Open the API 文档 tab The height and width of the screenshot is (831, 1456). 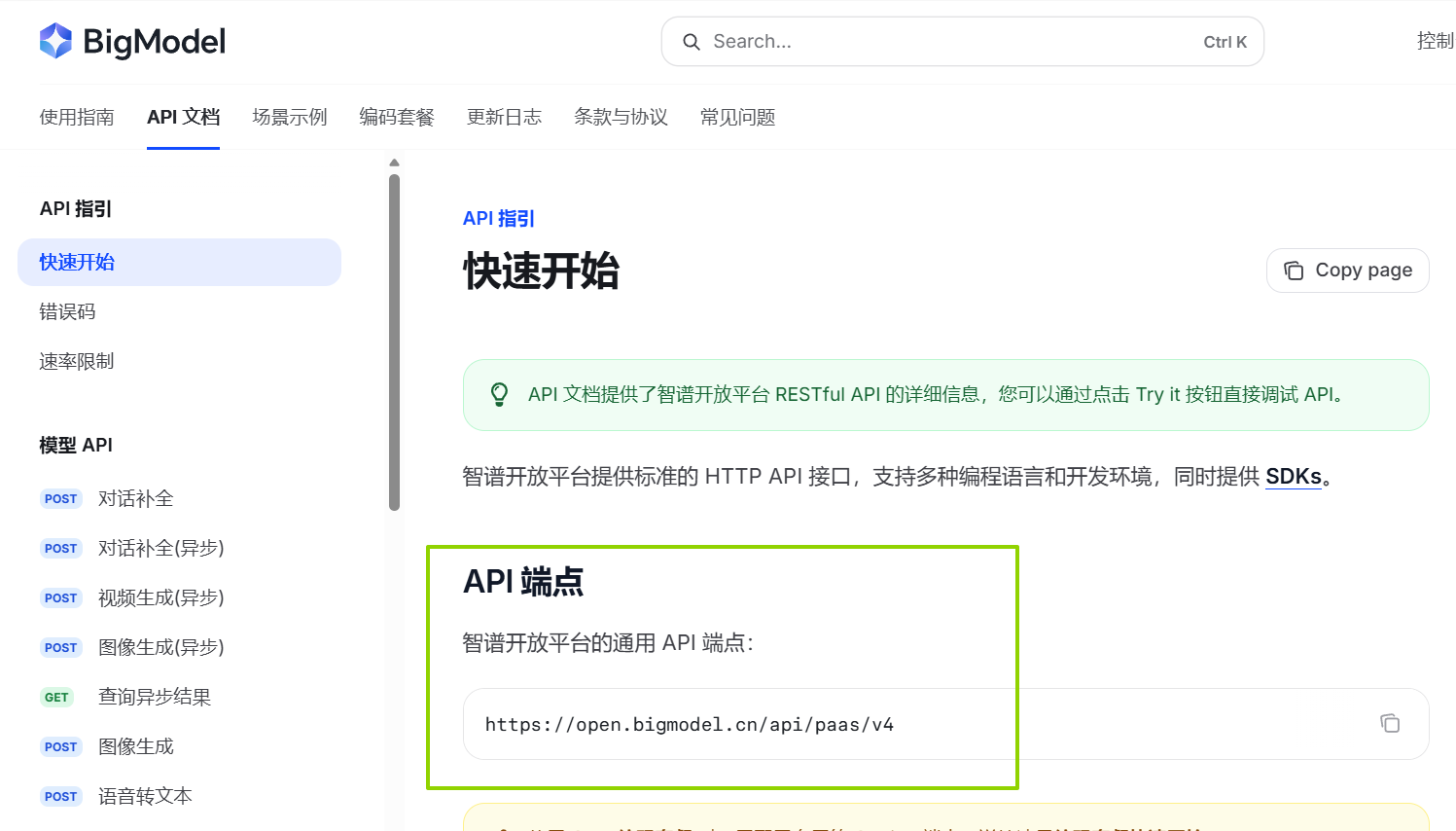pyautogui.click(x=183, y=117)
